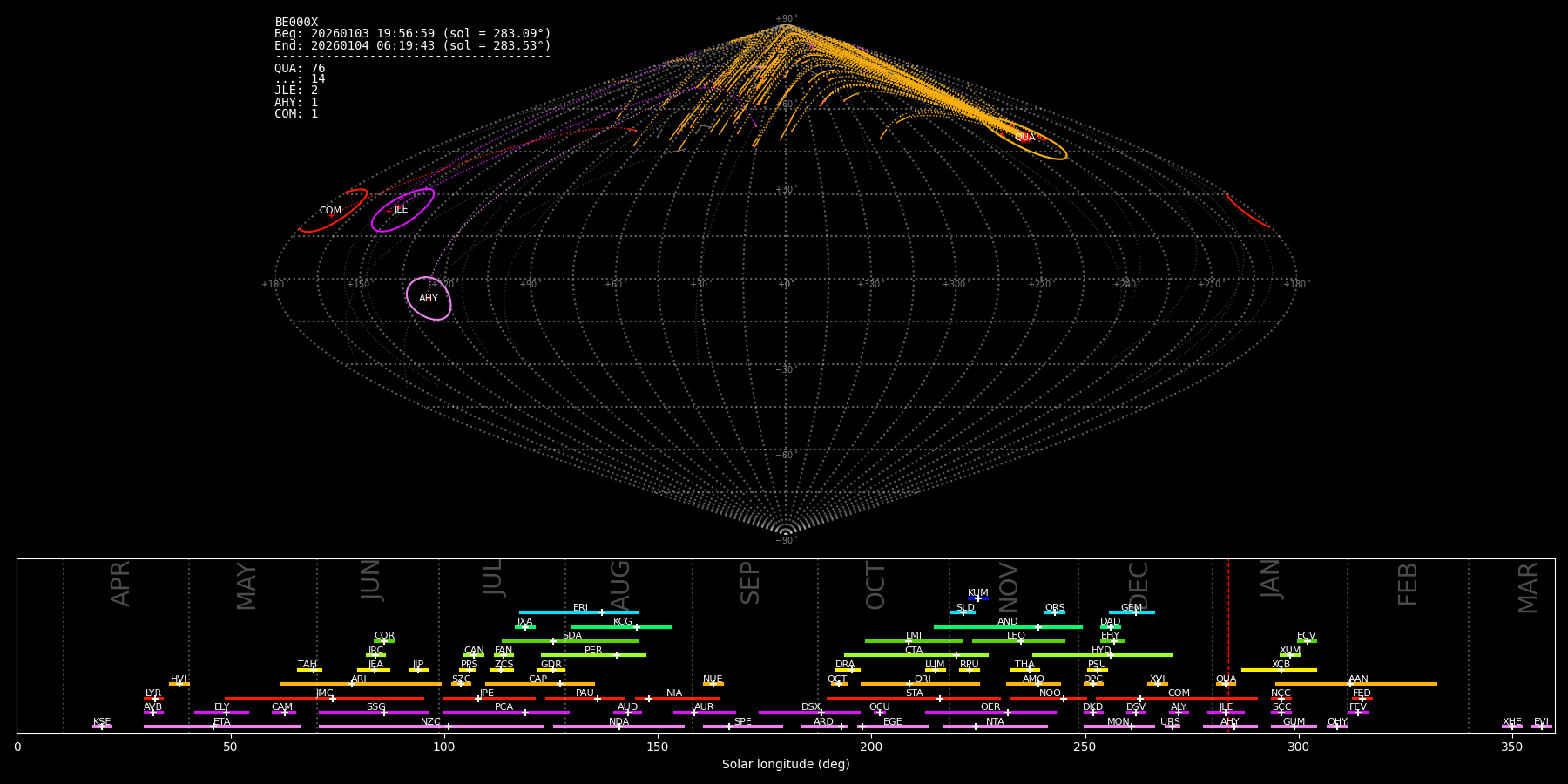Click the 'QUA: 76' count entry

coord(300,68)
